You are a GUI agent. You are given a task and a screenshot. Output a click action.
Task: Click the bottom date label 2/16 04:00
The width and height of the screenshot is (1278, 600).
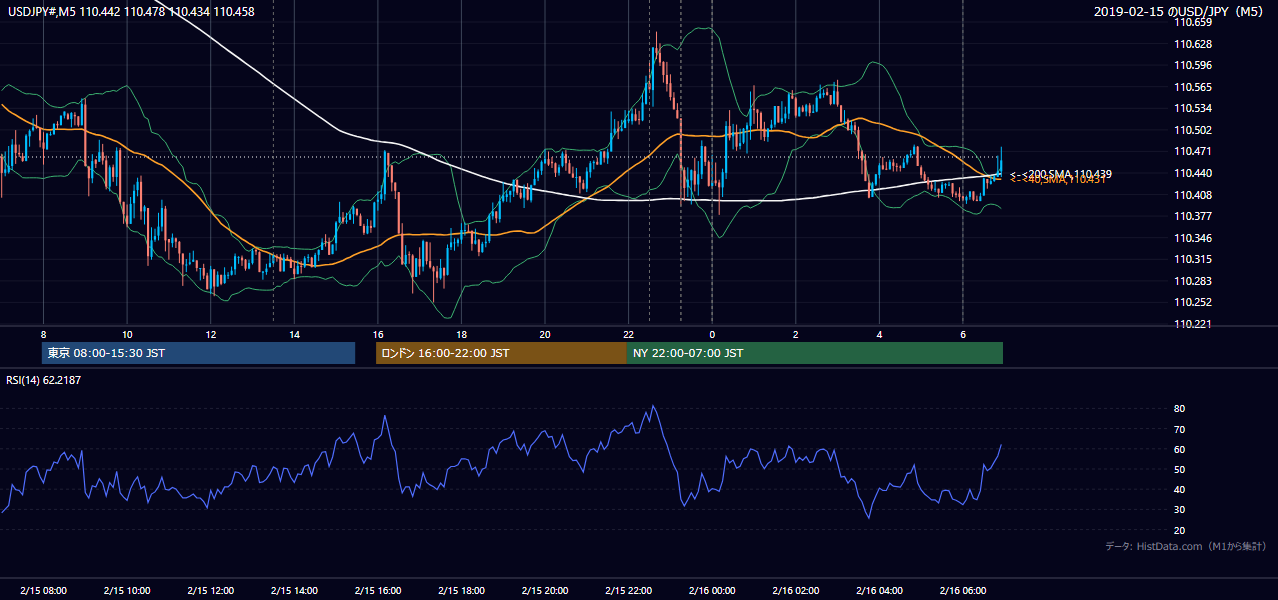pyautogui.click(x=879, y=591)
